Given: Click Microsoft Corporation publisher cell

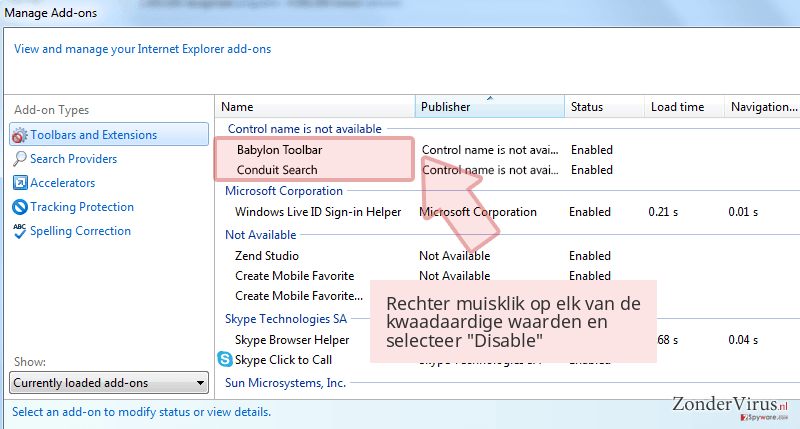Looking at the screenshot, I should (478, 212).
